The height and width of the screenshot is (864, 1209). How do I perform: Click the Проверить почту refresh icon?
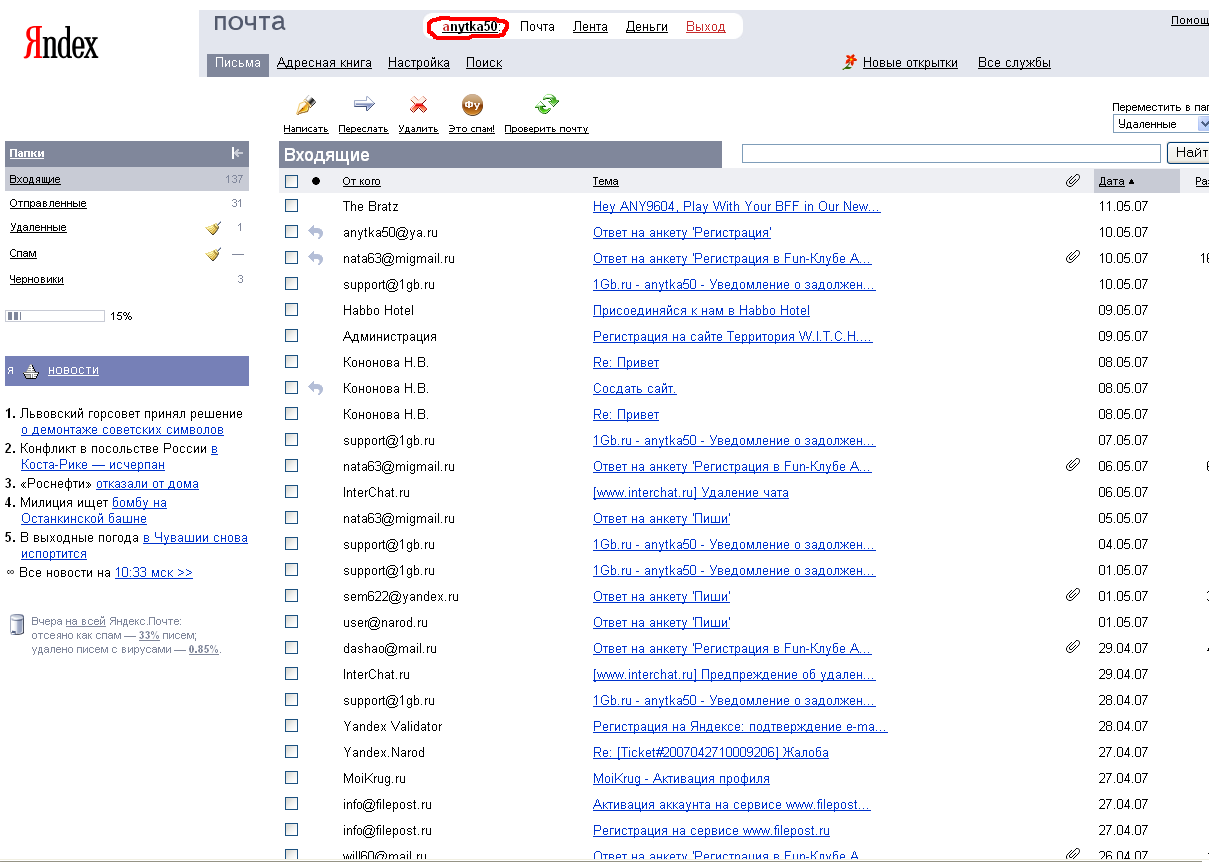click(546, 104)
